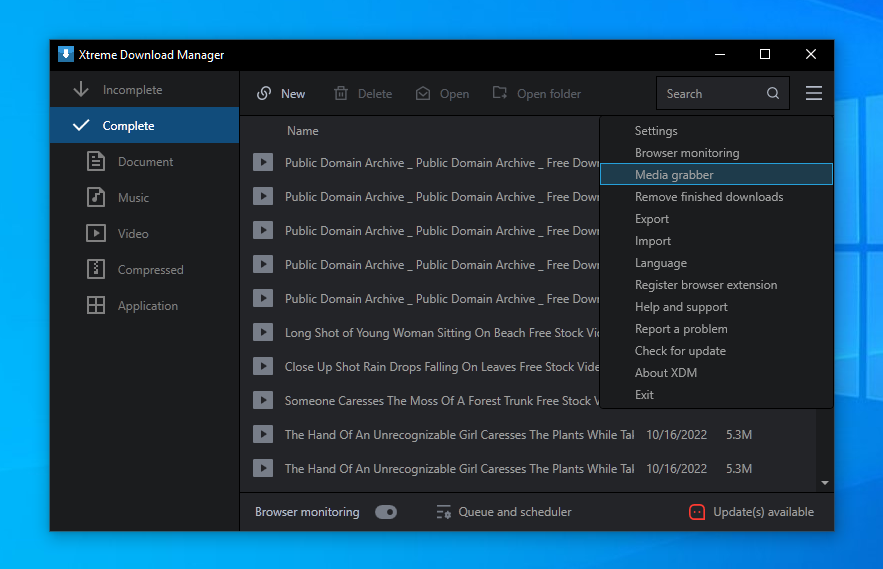Click the Name column header

click(x=302, y=131)
